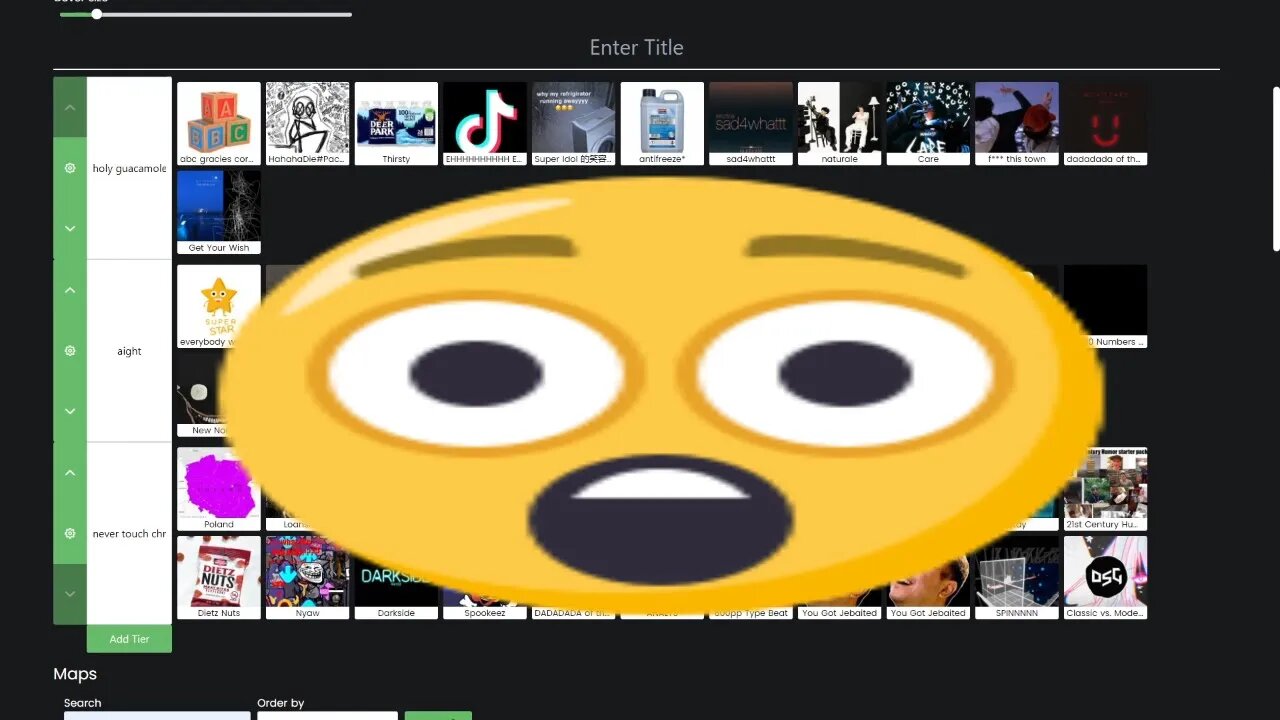
Task: Click the Maps section heading
Action: coord(75,674)
